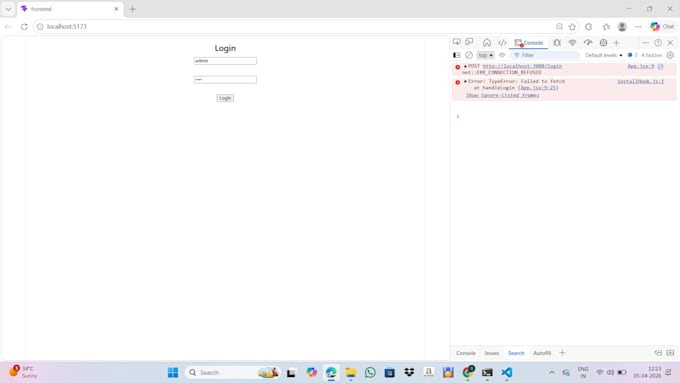Open console settings gear
The image size is (680, 383).
670,55
